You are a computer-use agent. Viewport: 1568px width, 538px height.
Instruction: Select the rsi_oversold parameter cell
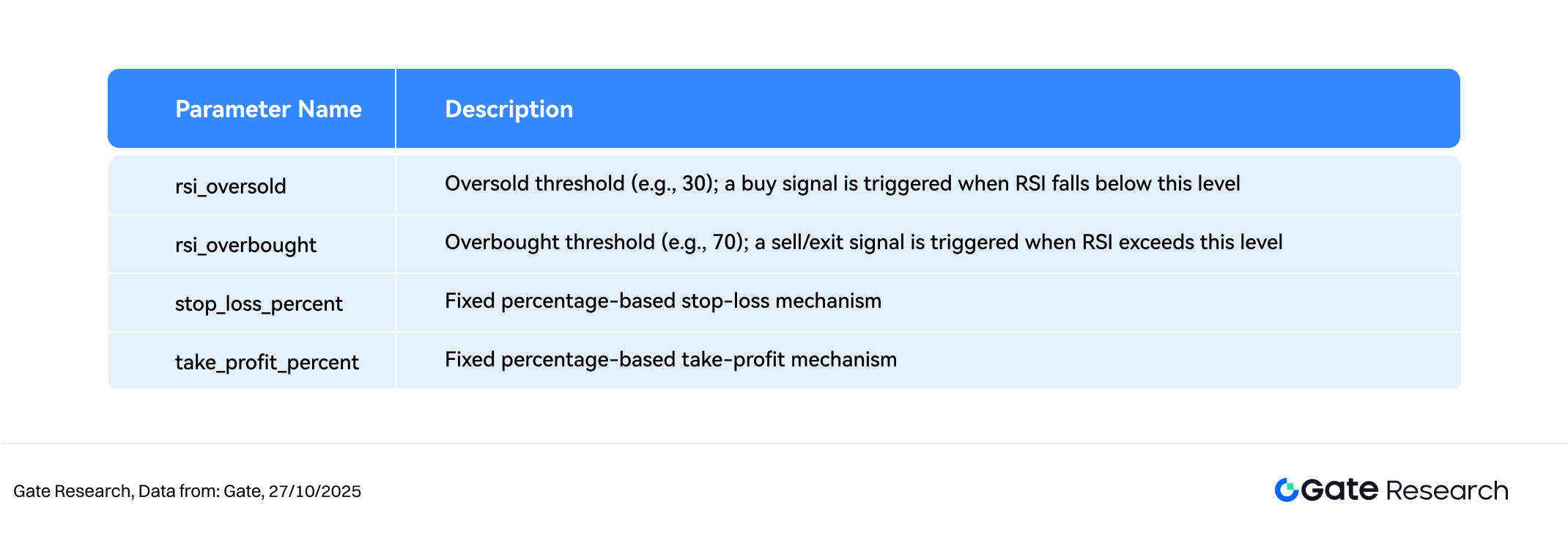[230, 186]
